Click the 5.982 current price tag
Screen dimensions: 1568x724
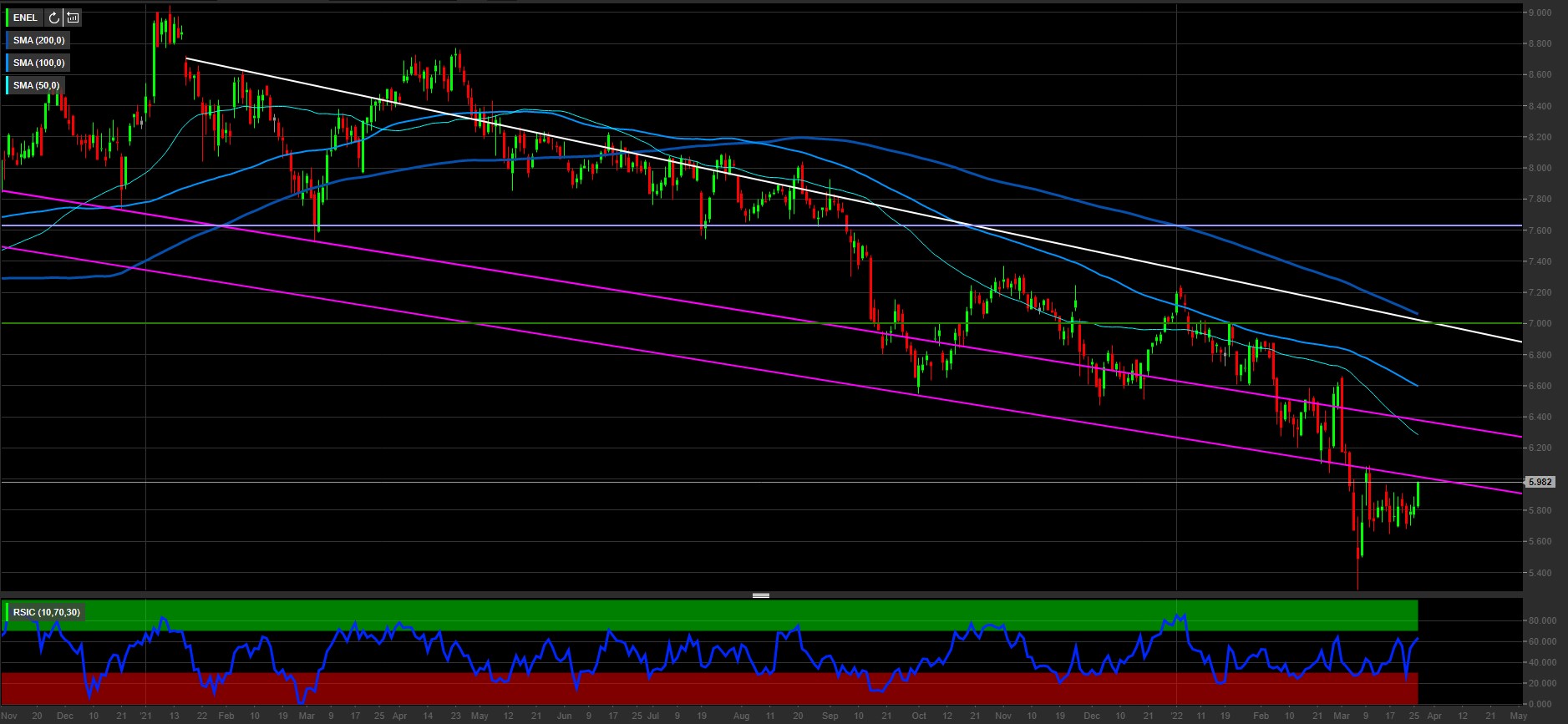click(1539, 482)
